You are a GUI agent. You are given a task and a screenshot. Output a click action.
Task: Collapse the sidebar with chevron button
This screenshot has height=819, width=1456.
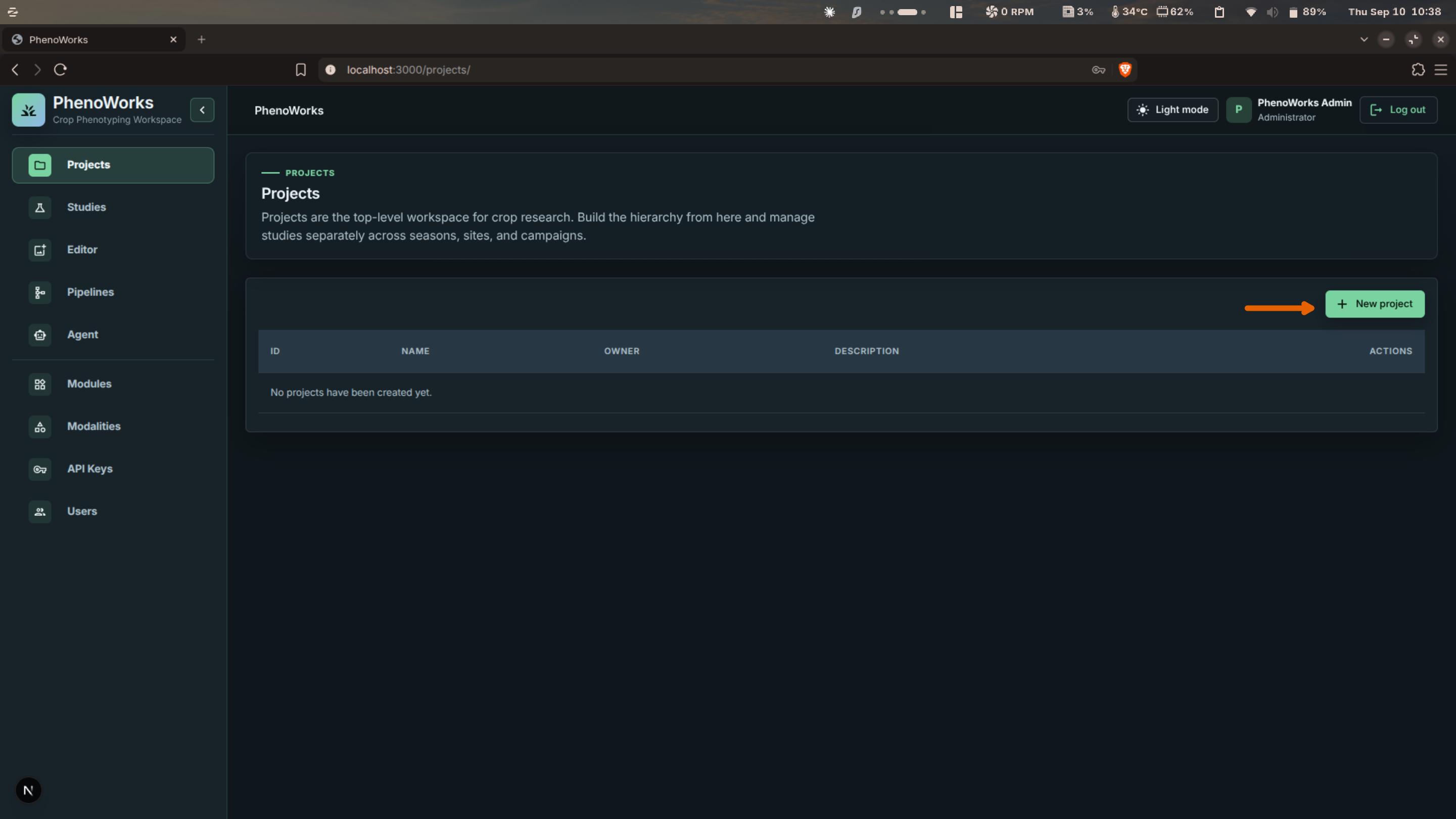(x=202, y=110)
